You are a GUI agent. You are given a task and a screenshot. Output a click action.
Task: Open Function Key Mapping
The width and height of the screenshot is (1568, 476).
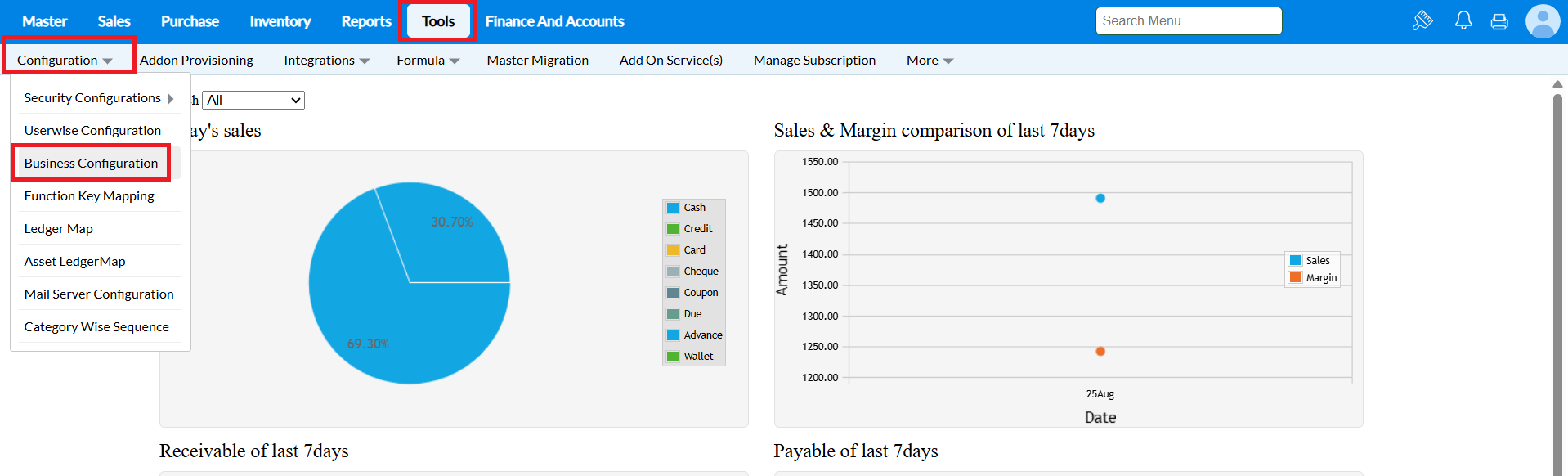pyautogui.click(x=89, y=196)
